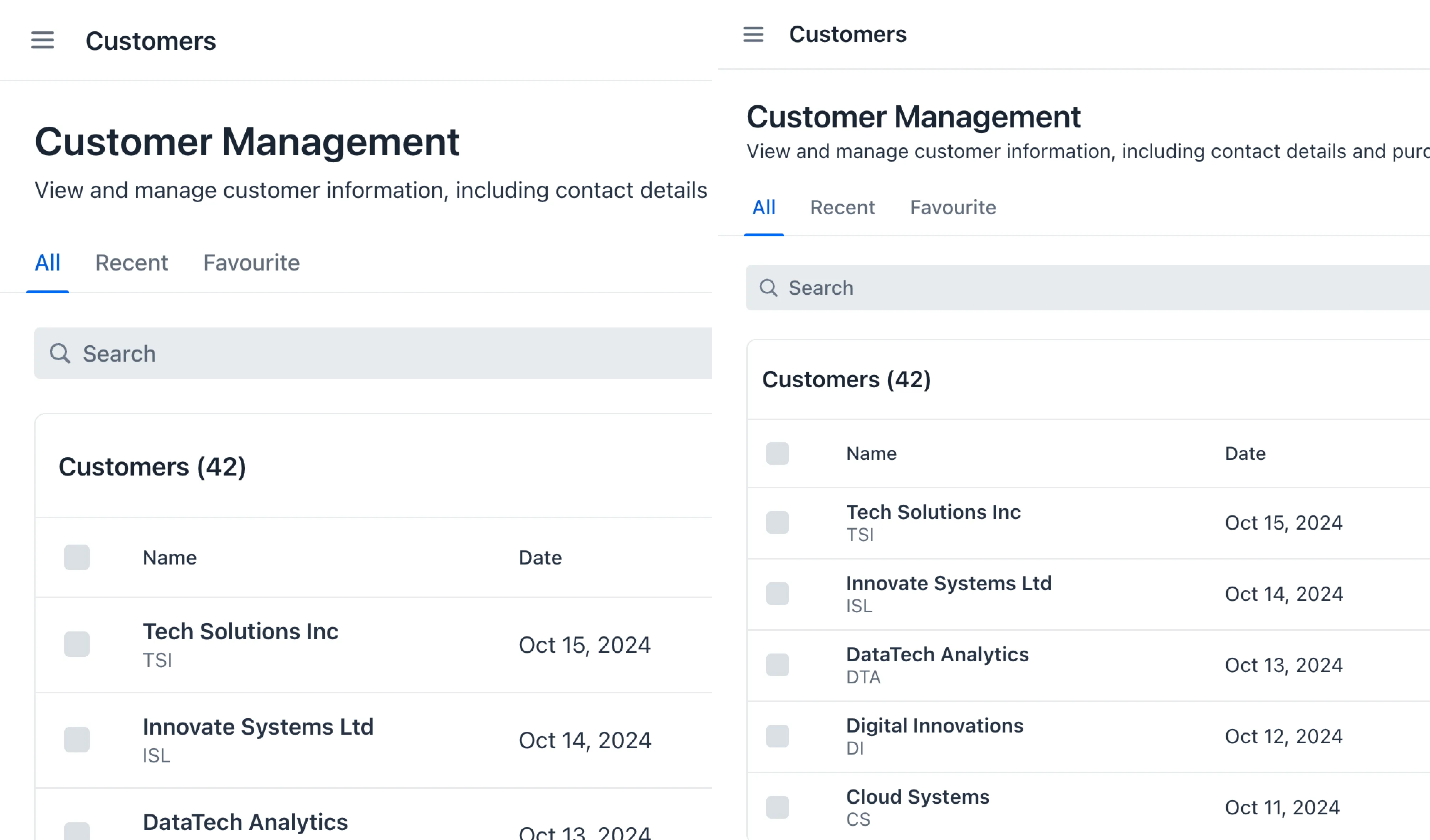Click the right panel's Search field
Viewport: 1430px width, 840px height.
click(965, 288)
